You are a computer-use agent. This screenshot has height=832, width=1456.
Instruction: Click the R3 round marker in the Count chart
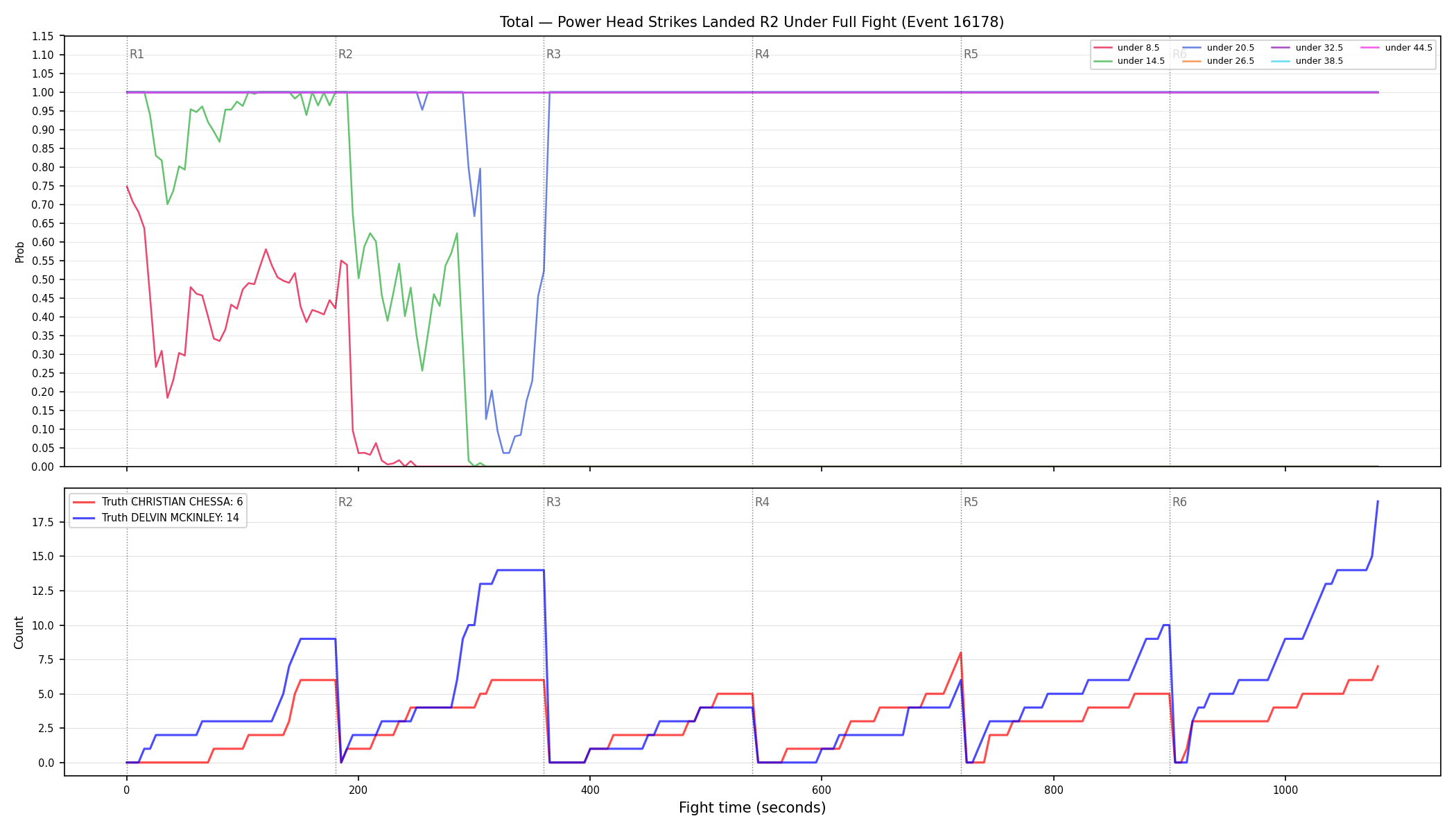pos(553,502)
